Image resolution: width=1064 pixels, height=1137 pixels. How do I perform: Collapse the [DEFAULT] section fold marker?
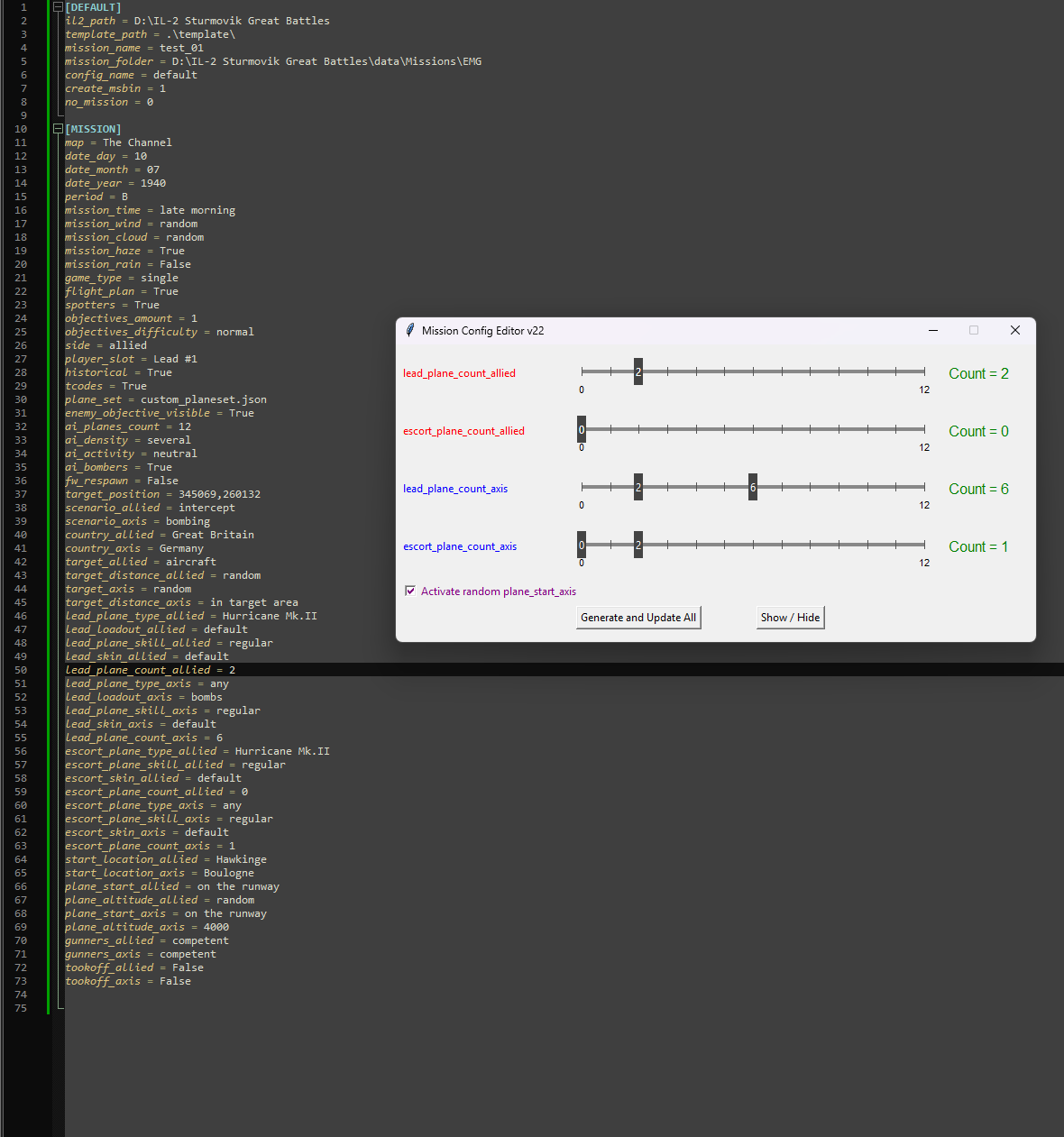click(x=58, y=7)
